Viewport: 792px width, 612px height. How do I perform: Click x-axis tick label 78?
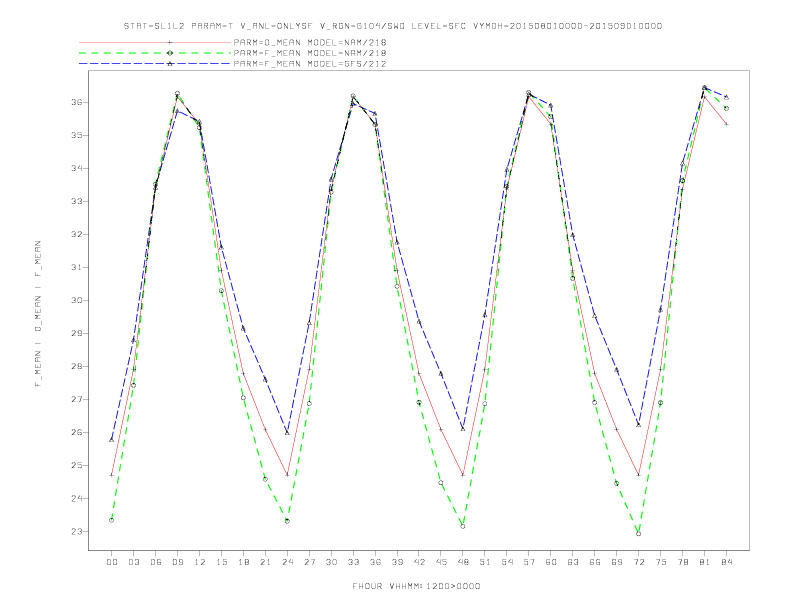[683, 562]
